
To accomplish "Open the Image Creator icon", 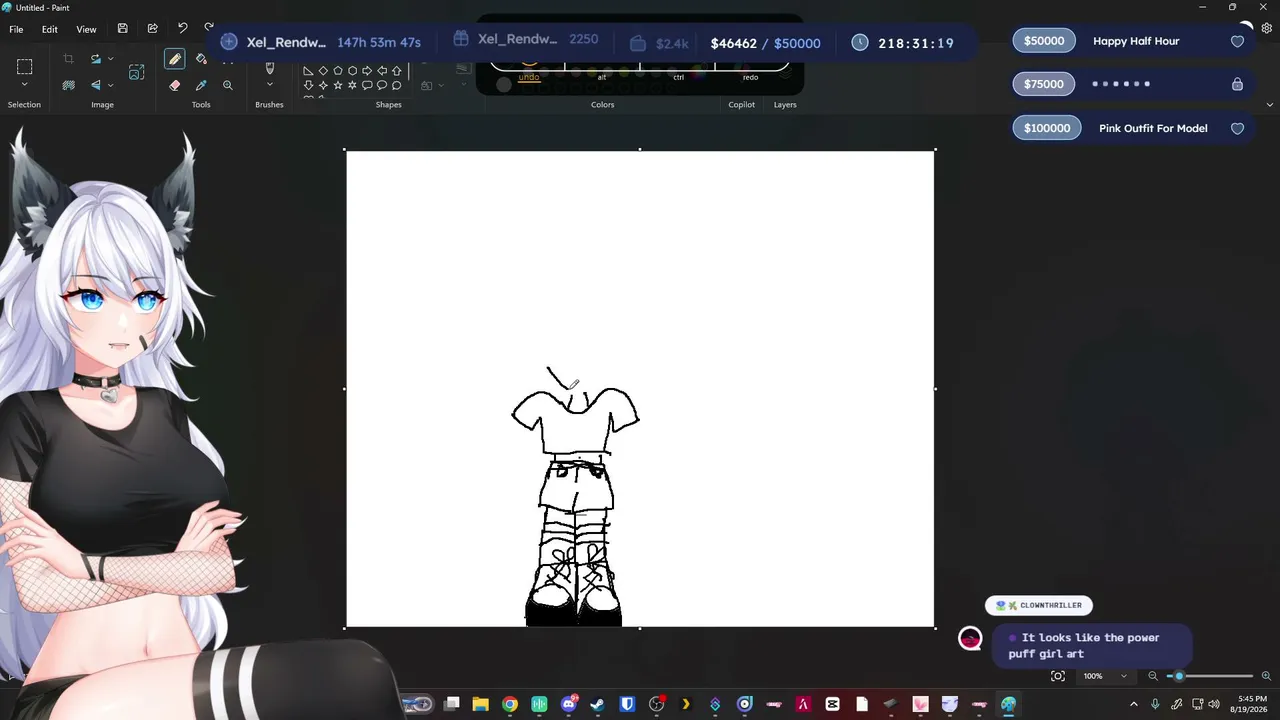I will (136, 72).
